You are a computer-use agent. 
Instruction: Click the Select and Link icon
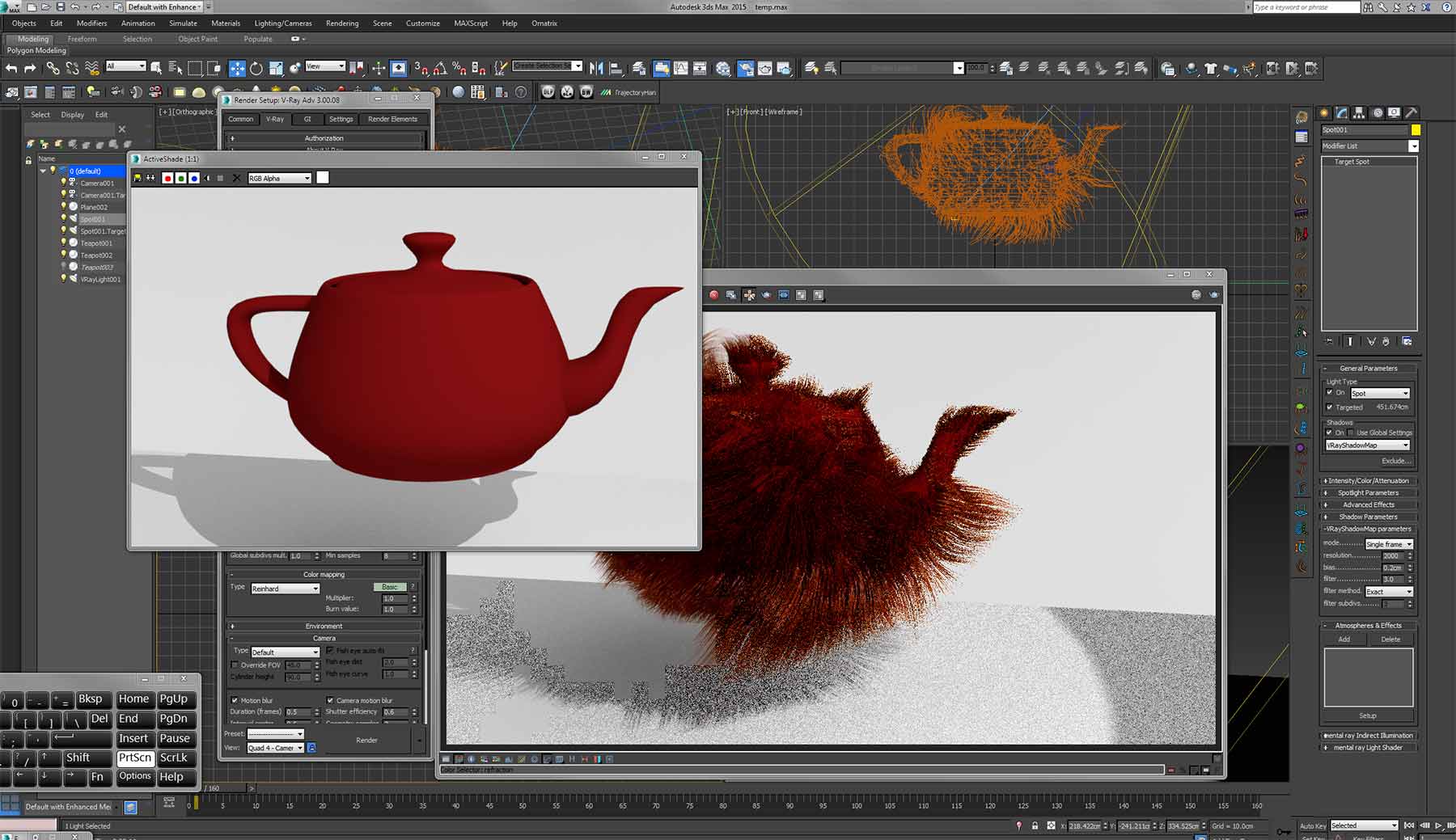pos(53,69)
